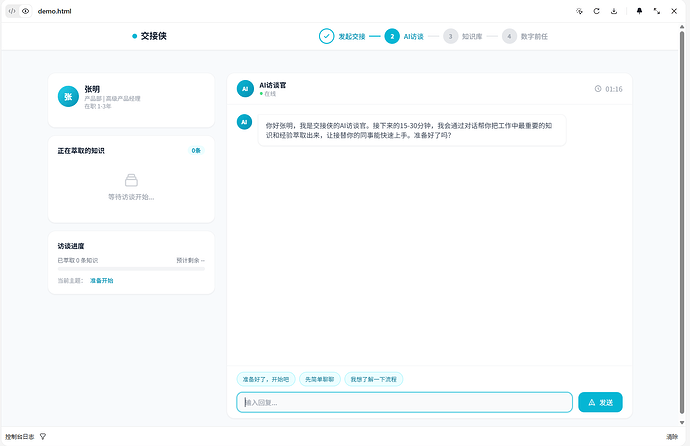The image size is (690, 446).
Task: Choose quick reply 先简单聊聊
Action: (320, 379)
